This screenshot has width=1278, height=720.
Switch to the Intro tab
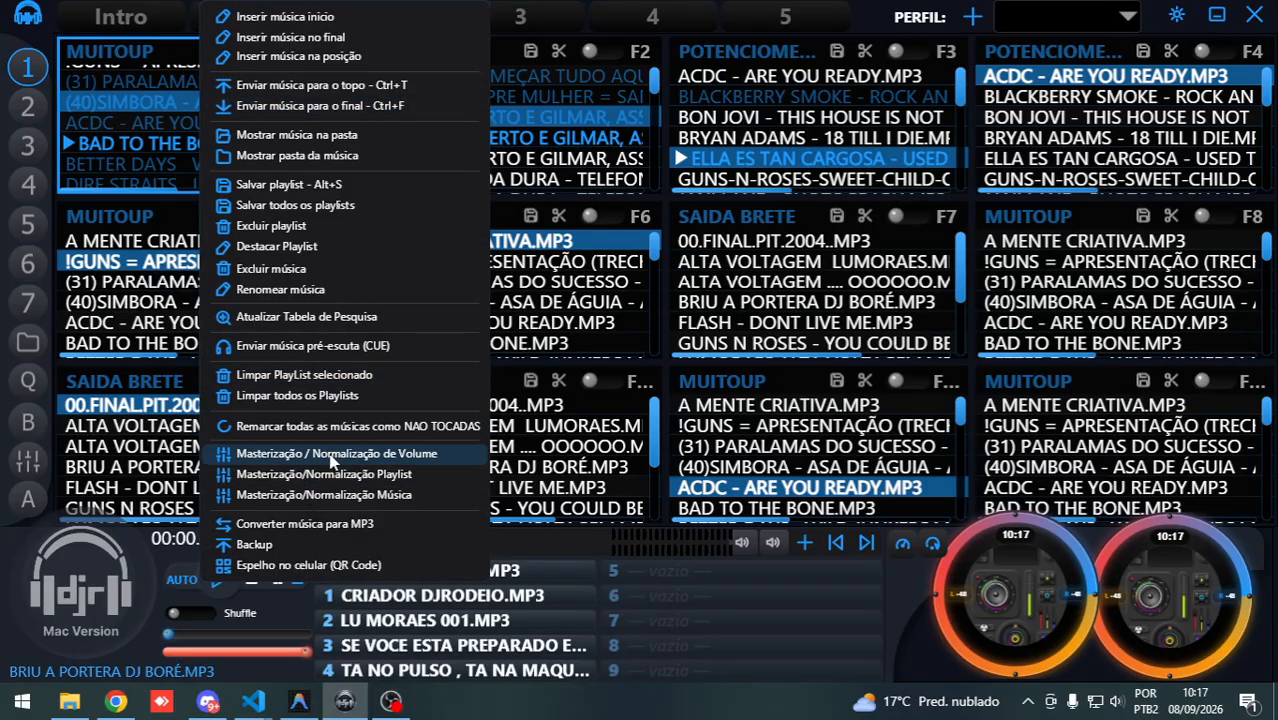click(x=121, y=16)
